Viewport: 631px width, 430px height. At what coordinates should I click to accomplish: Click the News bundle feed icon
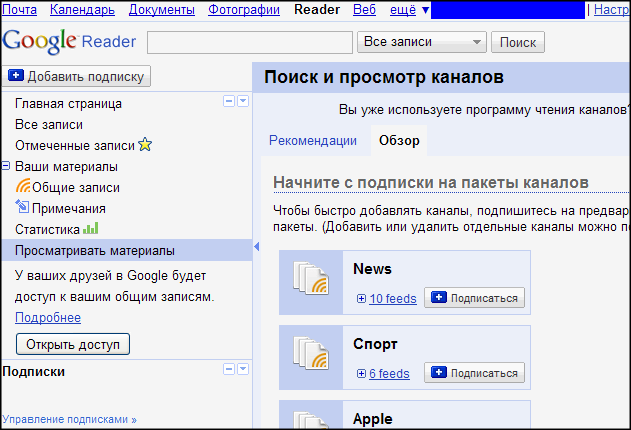tap(311, 278)
